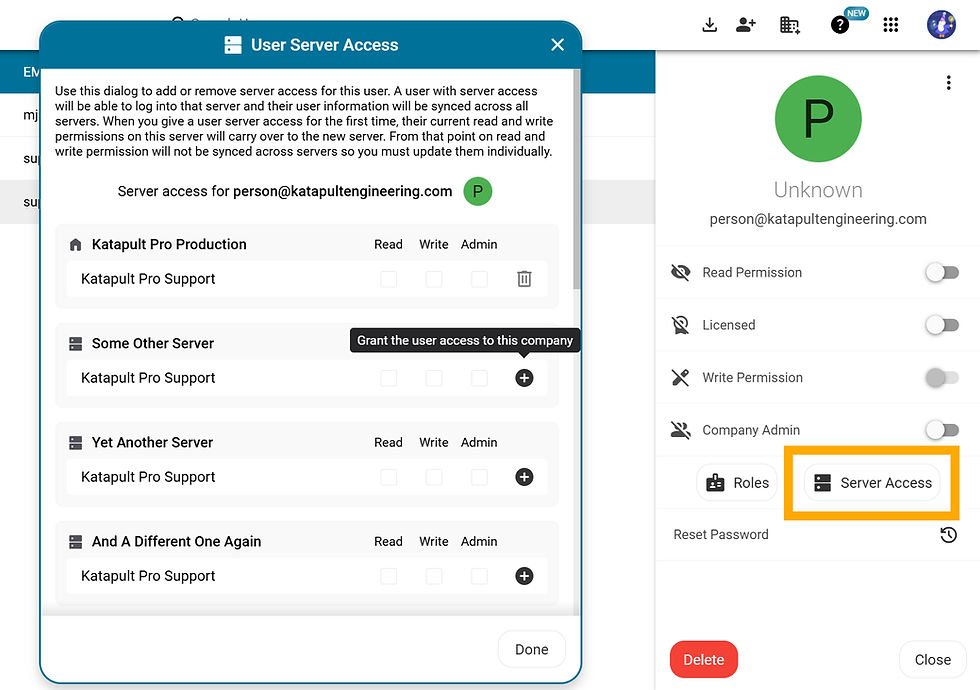
Task: Click the add user icon
Action: pyautogui.click(x=746, y=25)
